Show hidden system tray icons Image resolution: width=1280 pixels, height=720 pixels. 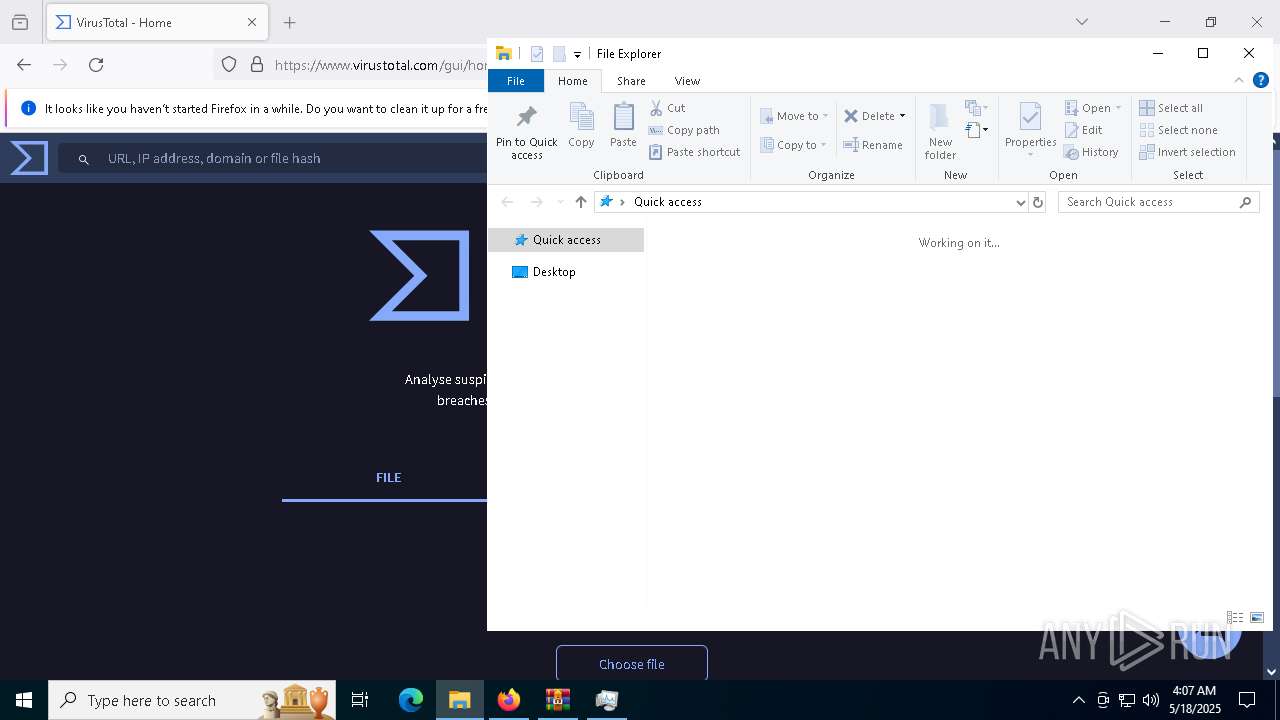[1078, 700]
